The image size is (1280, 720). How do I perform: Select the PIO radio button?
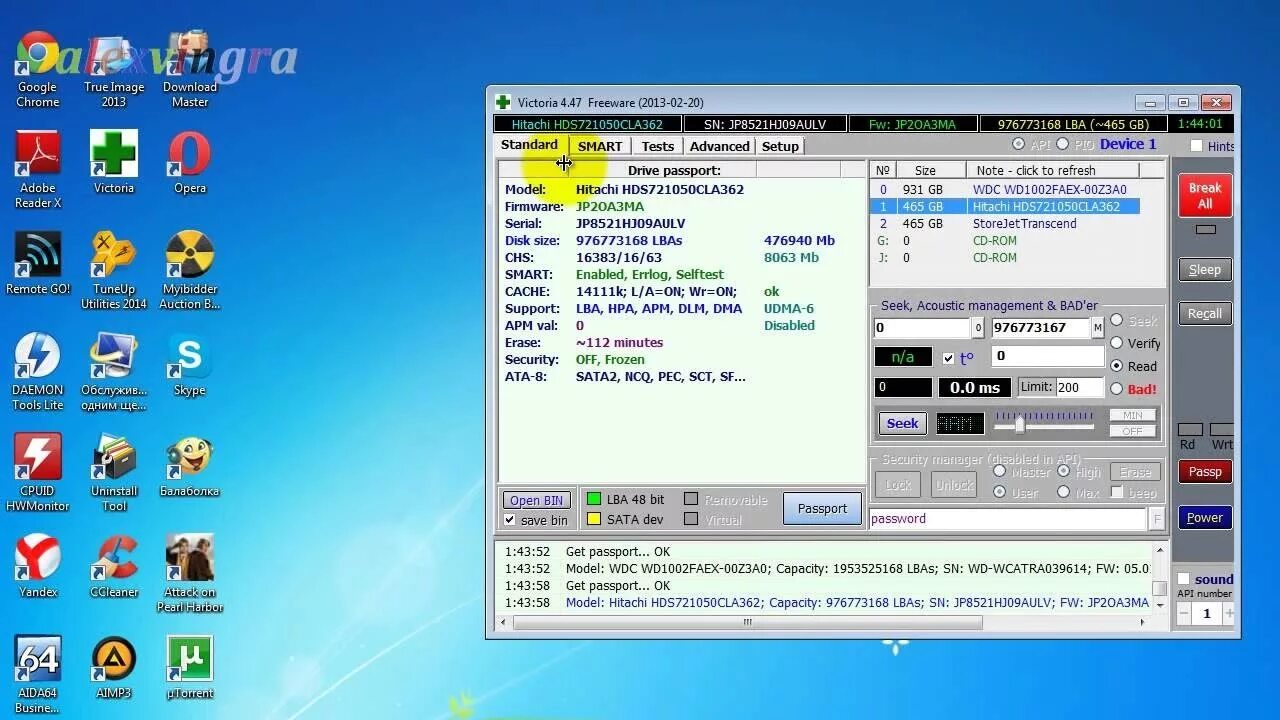point(1063,145)
